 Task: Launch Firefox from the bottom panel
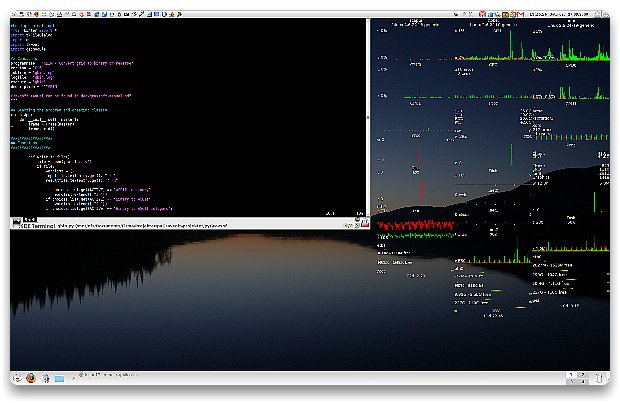31,378
